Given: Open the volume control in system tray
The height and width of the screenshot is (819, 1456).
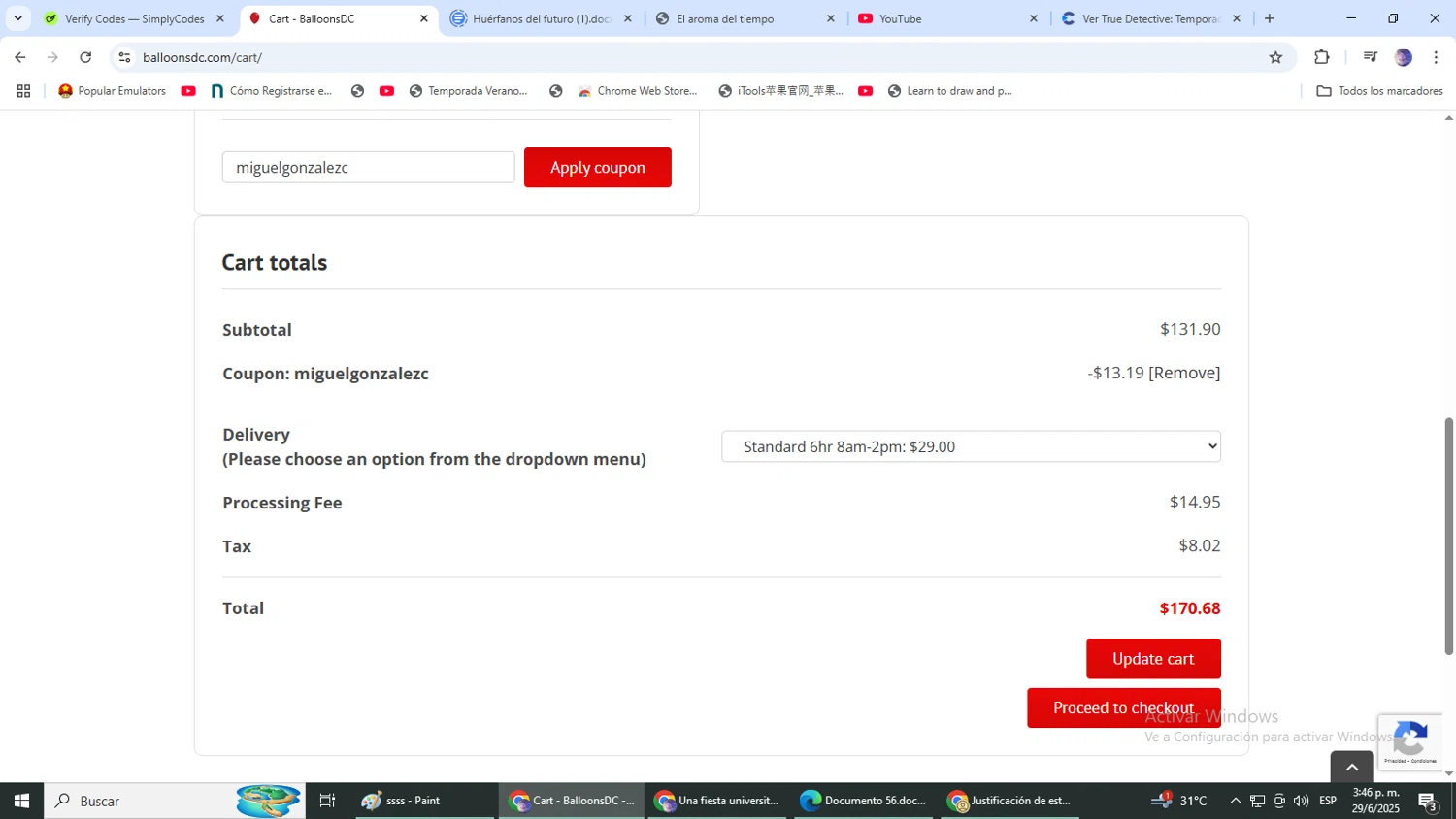Looking at the screenshot, I should 1301,801.
